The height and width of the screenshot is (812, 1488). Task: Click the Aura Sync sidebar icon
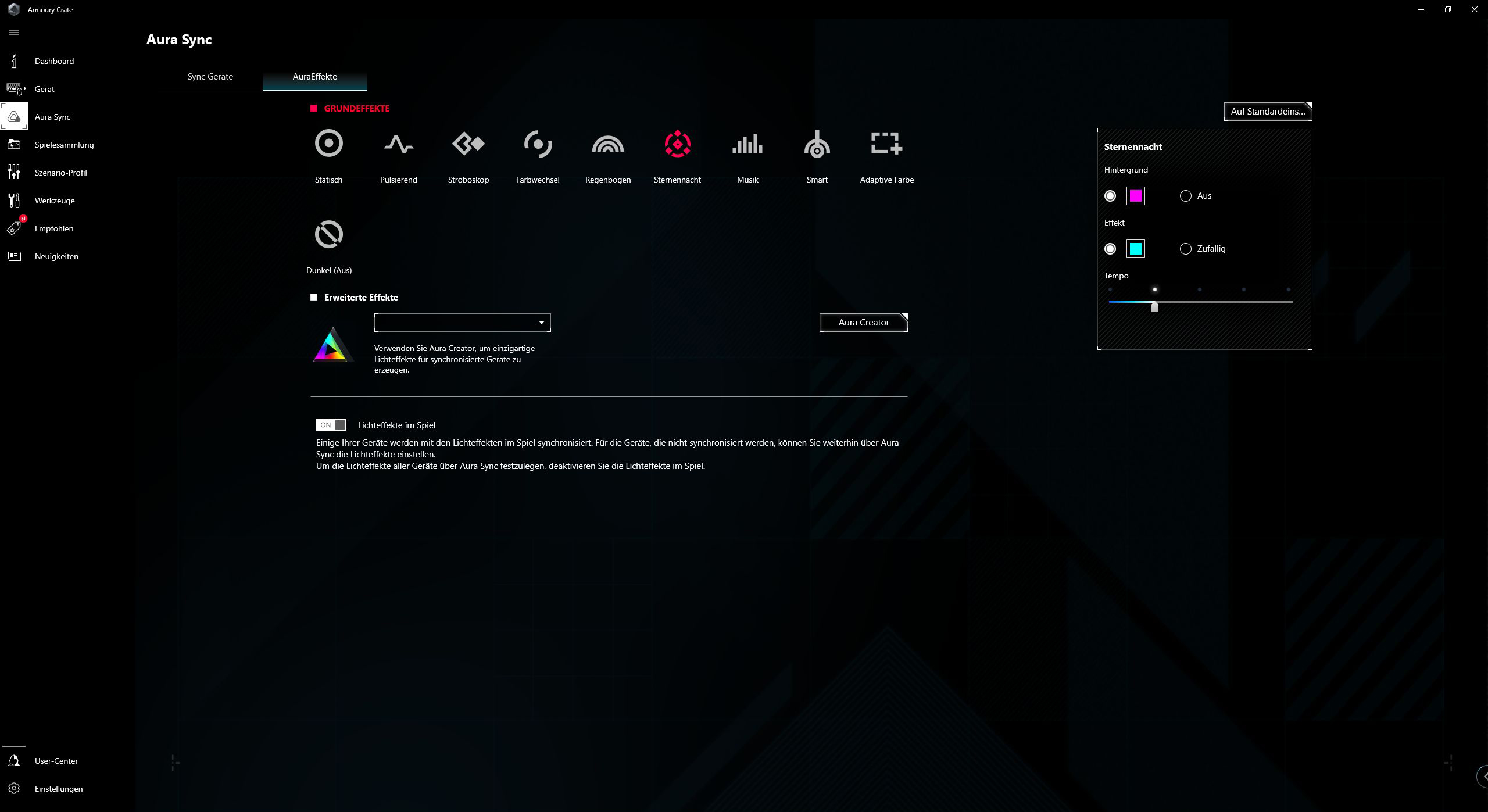(x=14, y=117)
